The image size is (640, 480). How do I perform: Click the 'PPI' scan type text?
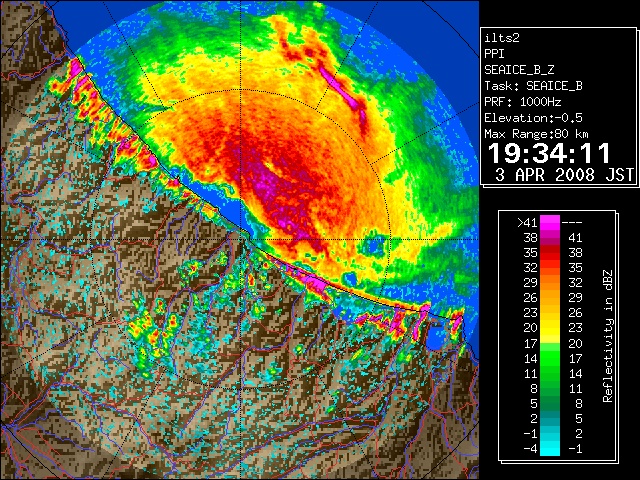[494, 54]
